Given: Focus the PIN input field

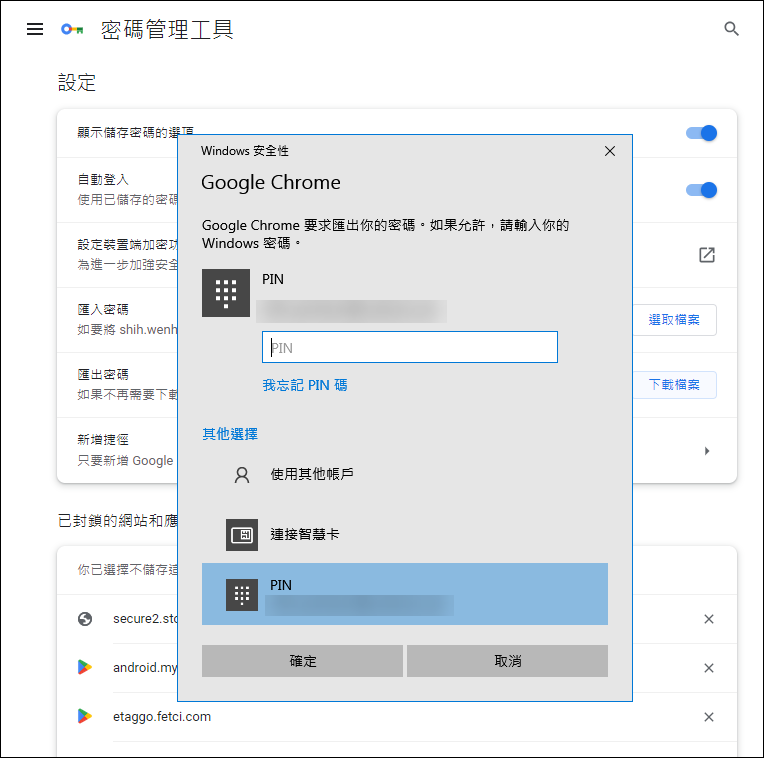Looking at the screenshot, I should [x=410, y=347].
